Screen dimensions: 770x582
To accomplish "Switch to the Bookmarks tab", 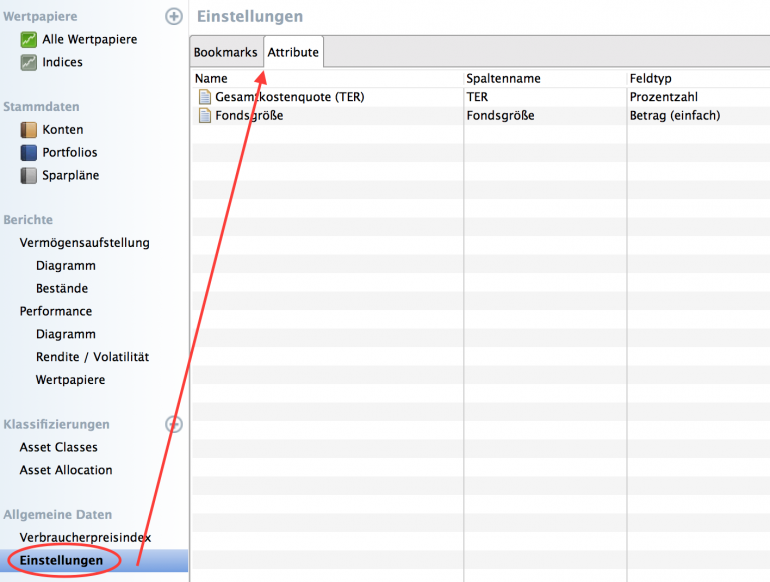I will pyautogui.click(x=226, y=52).
